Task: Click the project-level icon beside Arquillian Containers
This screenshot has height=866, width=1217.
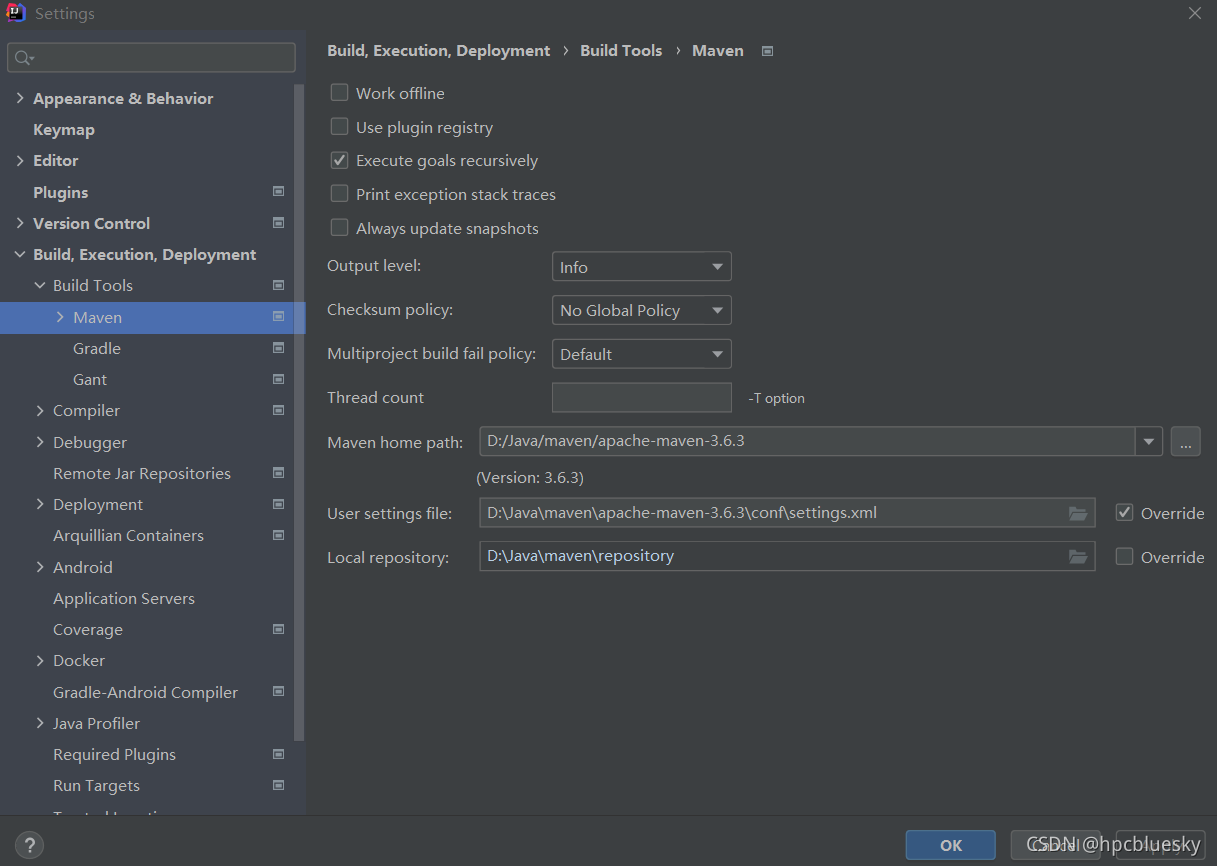Action: click(278, 535)
